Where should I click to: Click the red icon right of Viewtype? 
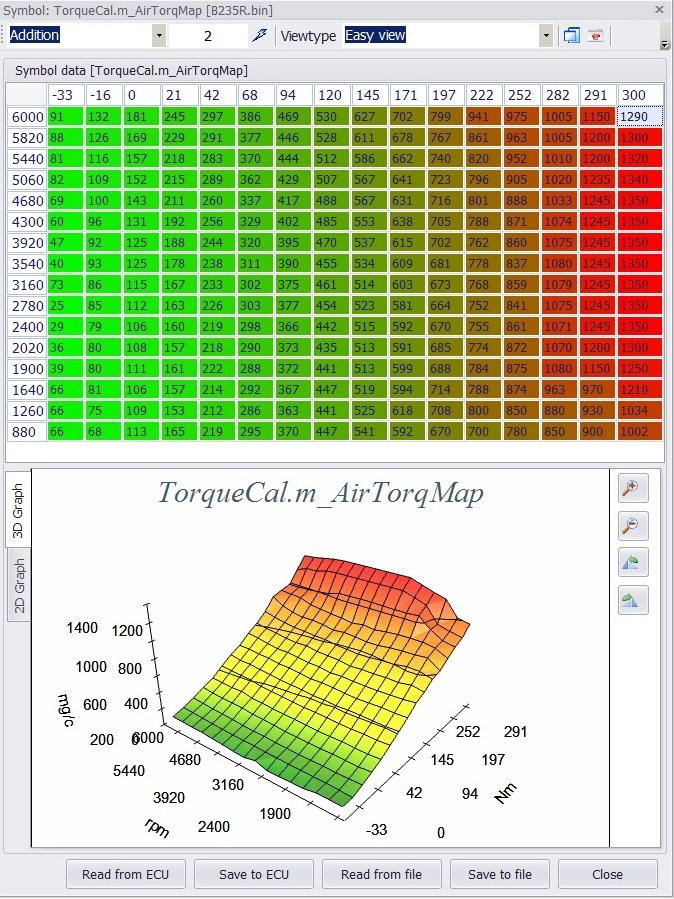click(595, 35)
